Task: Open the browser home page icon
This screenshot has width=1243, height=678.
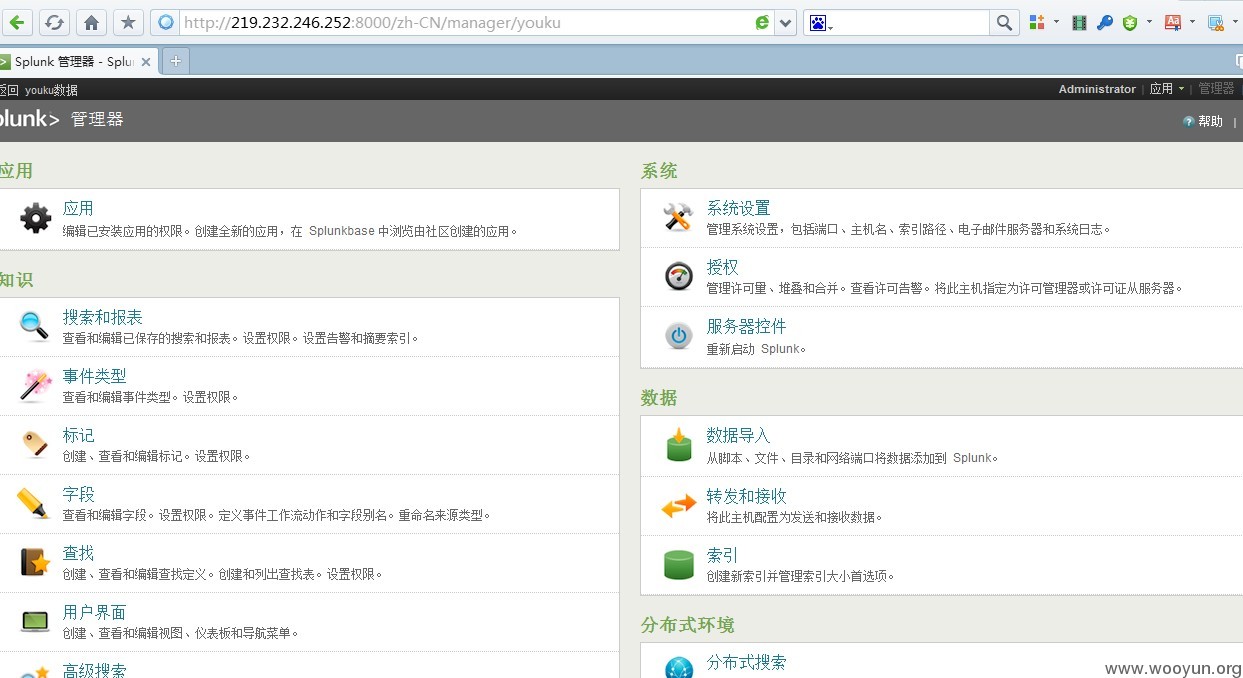Action: 91,22
